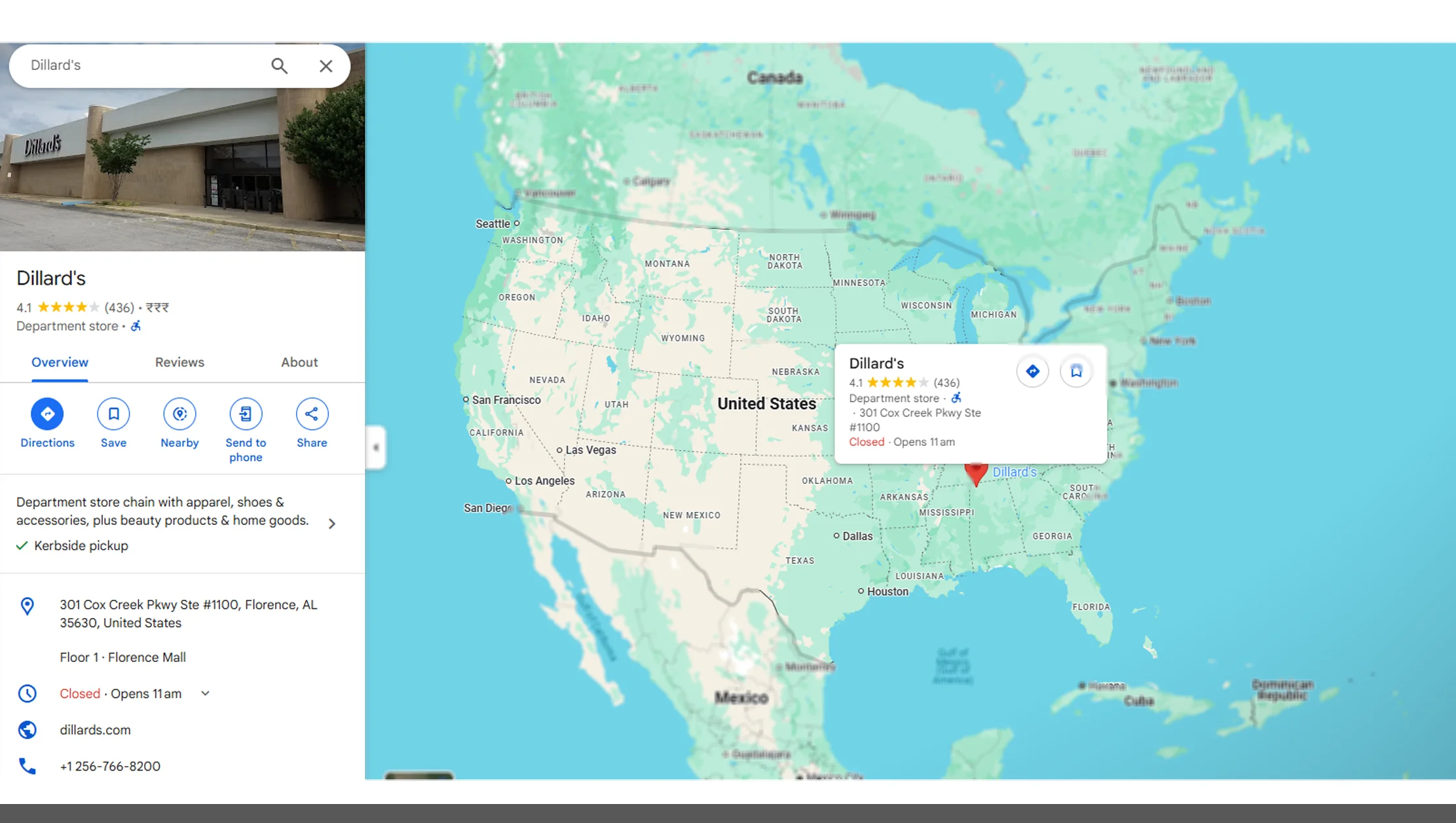Save Dillard's using the bookmark icon
This screenshot has height=823, width=1456.
[x=113, y=414]
